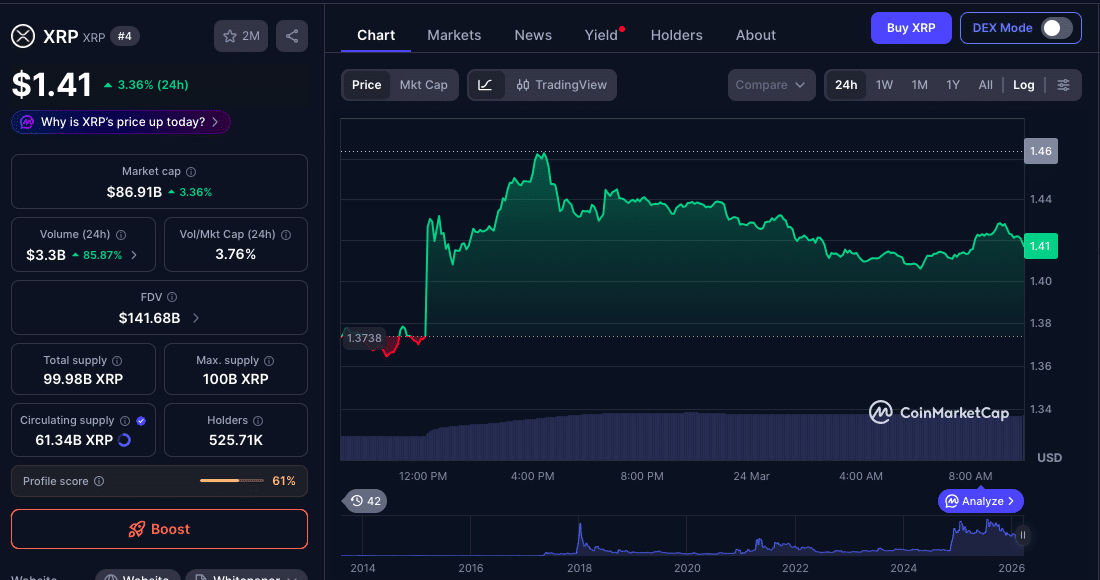Click Holders info icon
Image resolution: width=1100 pixels, height=580 pixels.
(257, 421)
